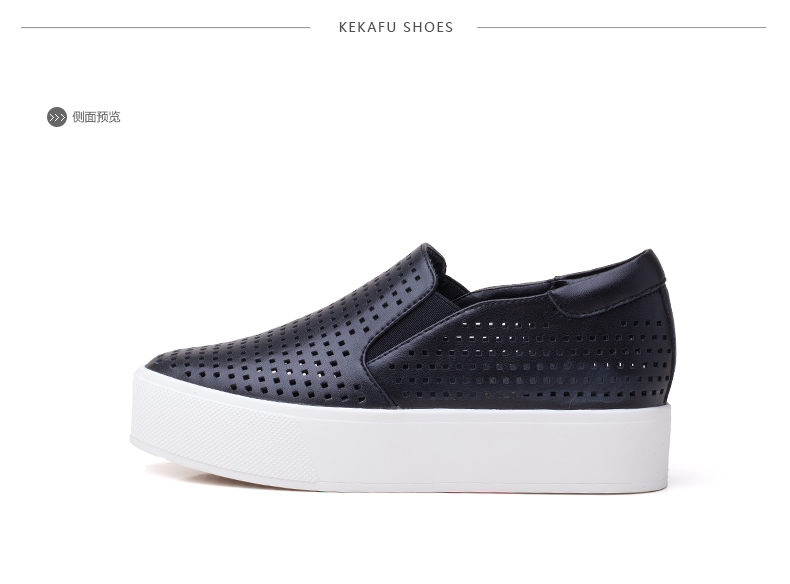Click the horizontal divider line left of title
Image resolution: width=790 pixels, height=584 pixels.
166,28
